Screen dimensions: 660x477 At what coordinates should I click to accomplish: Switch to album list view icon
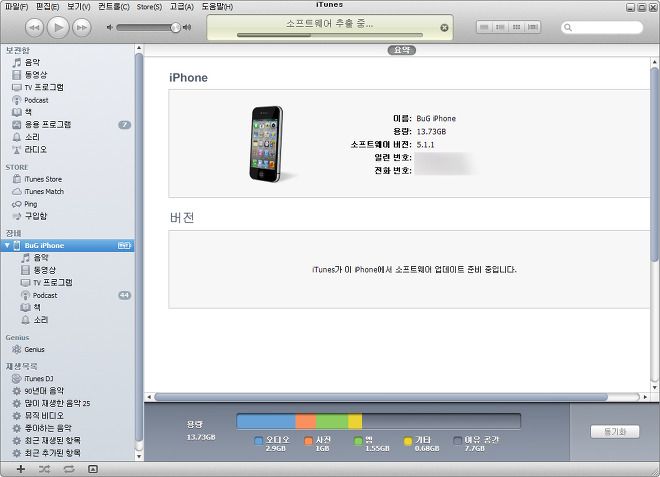[x=500, y=27]
